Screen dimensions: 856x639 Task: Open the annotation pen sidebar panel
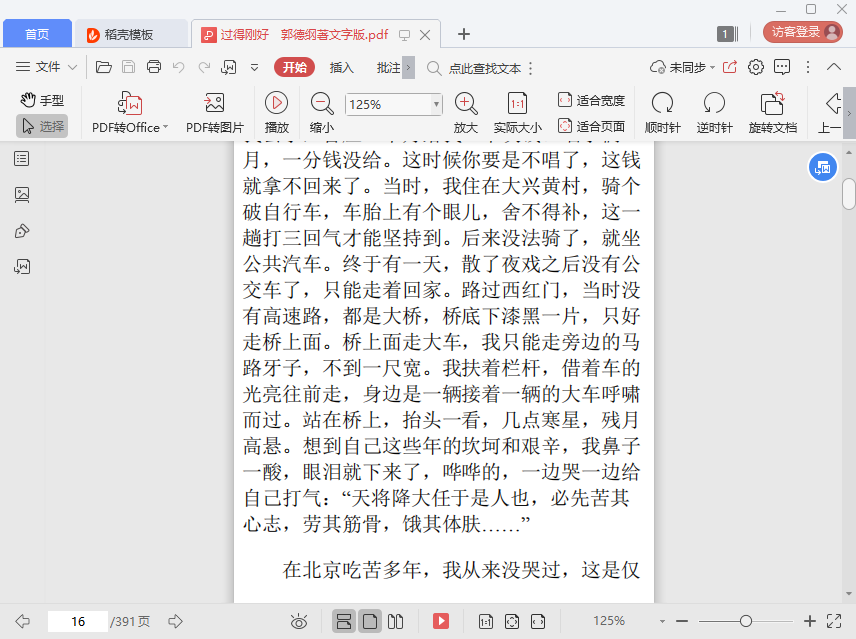point(22,231)
